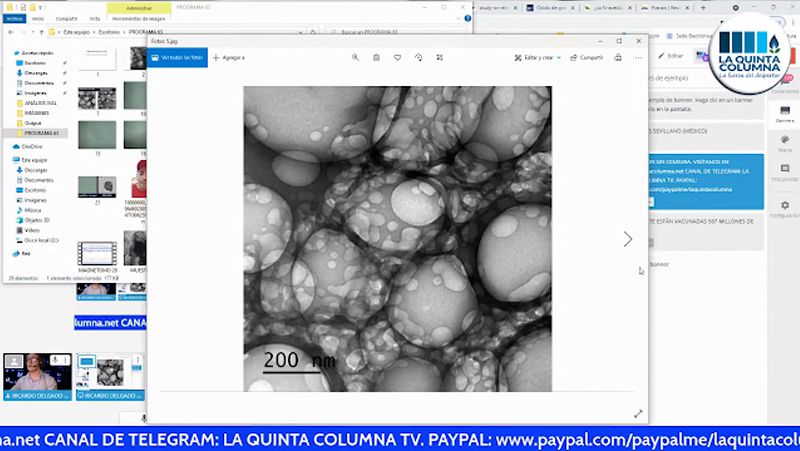800x451 pixels.
Task: Rotate the image using the rotate icon
Action: tap(418, 58)
